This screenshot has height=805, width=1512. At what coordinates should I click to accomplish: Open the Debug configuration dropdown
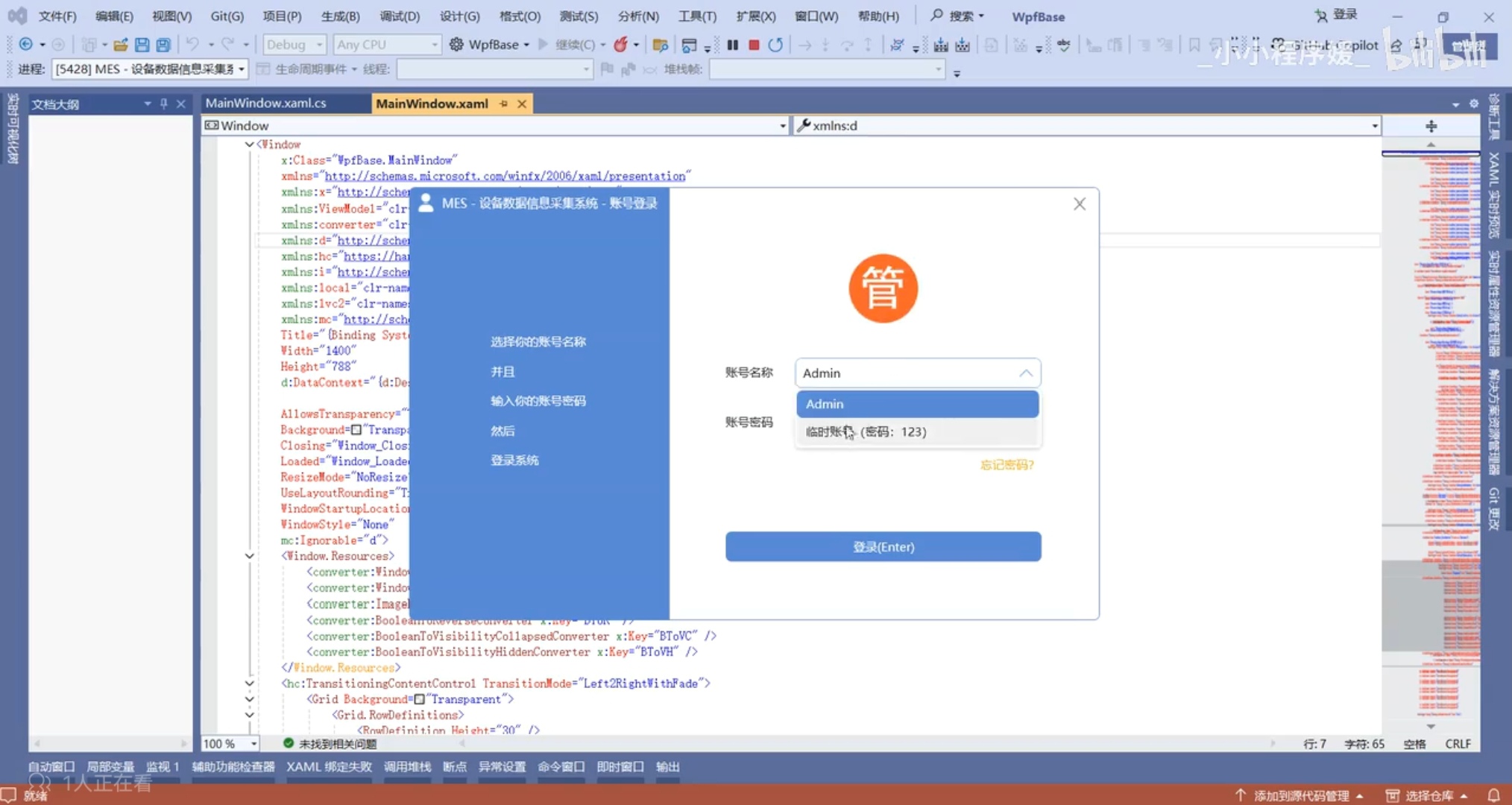pos(293,44)
